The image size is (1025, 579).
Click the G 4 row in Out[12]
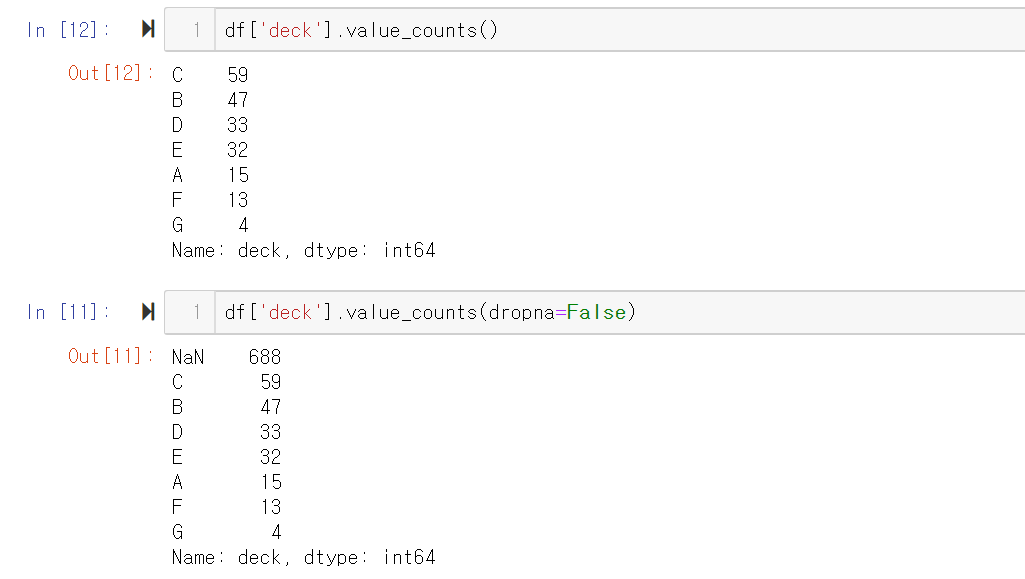[x=210, y=225]
